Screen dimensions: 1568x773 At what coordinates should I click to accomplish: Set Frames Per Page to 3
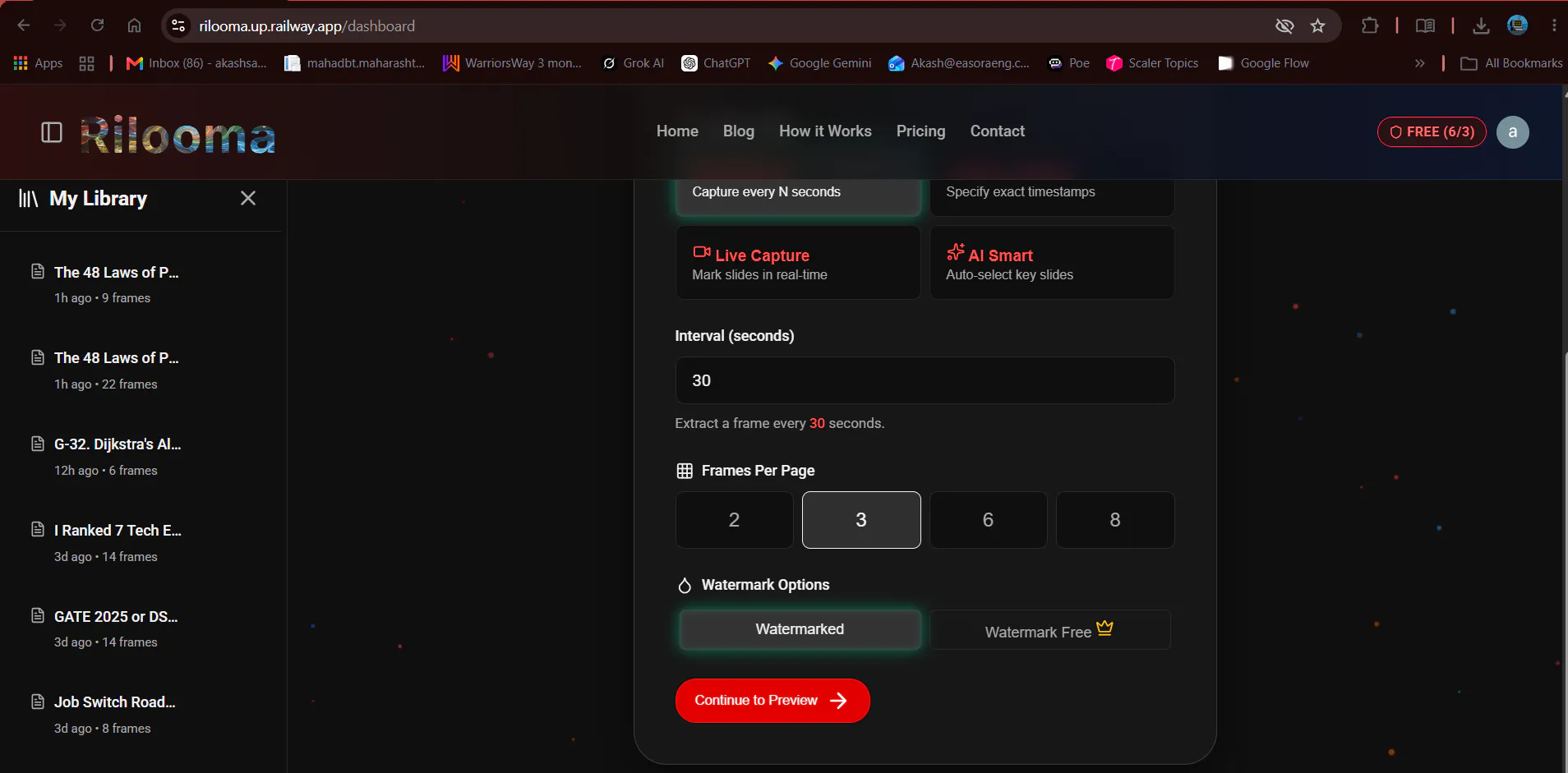(x=861, y=520)
